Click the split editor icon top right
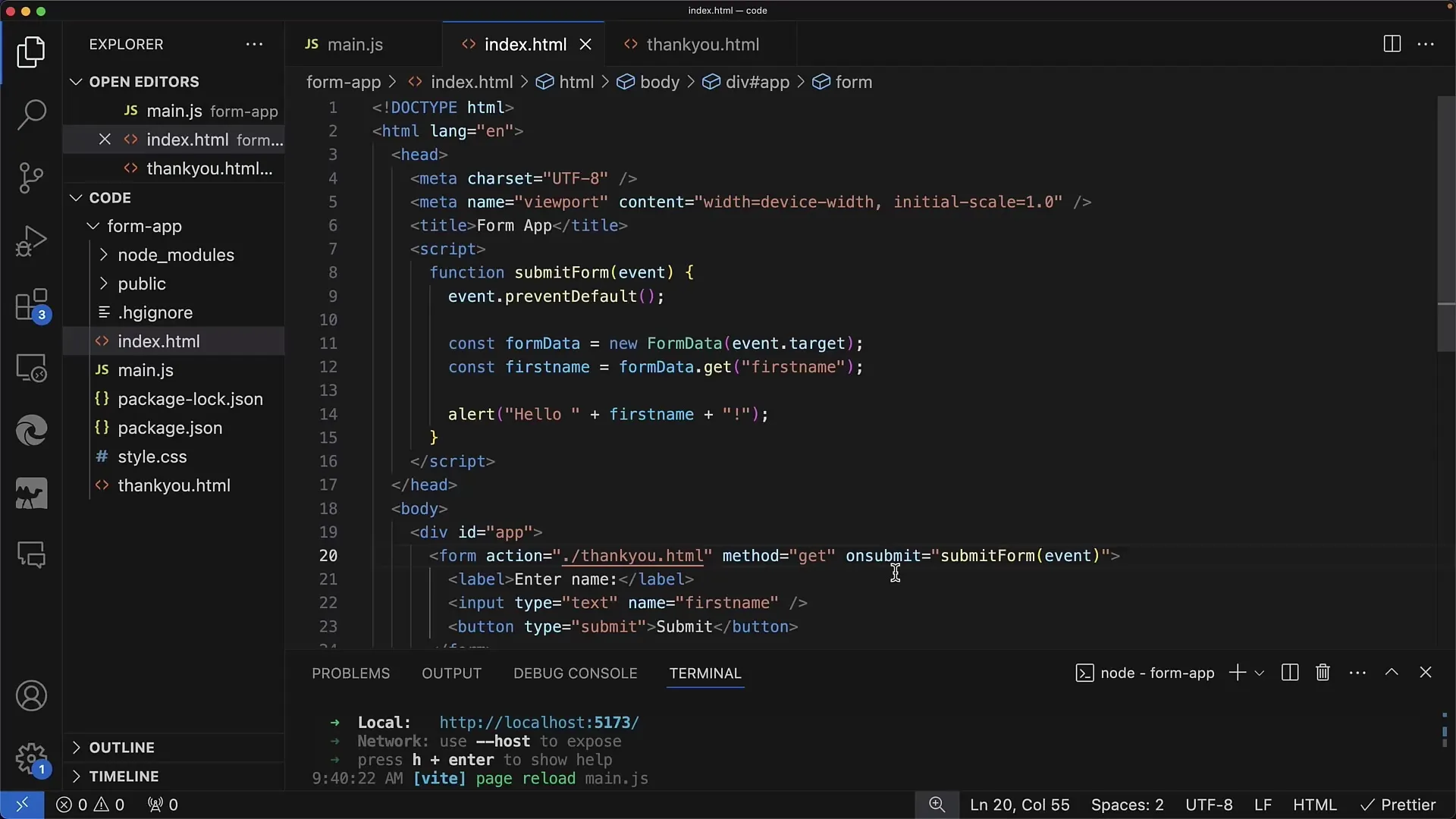 (x=1393, y=44)
